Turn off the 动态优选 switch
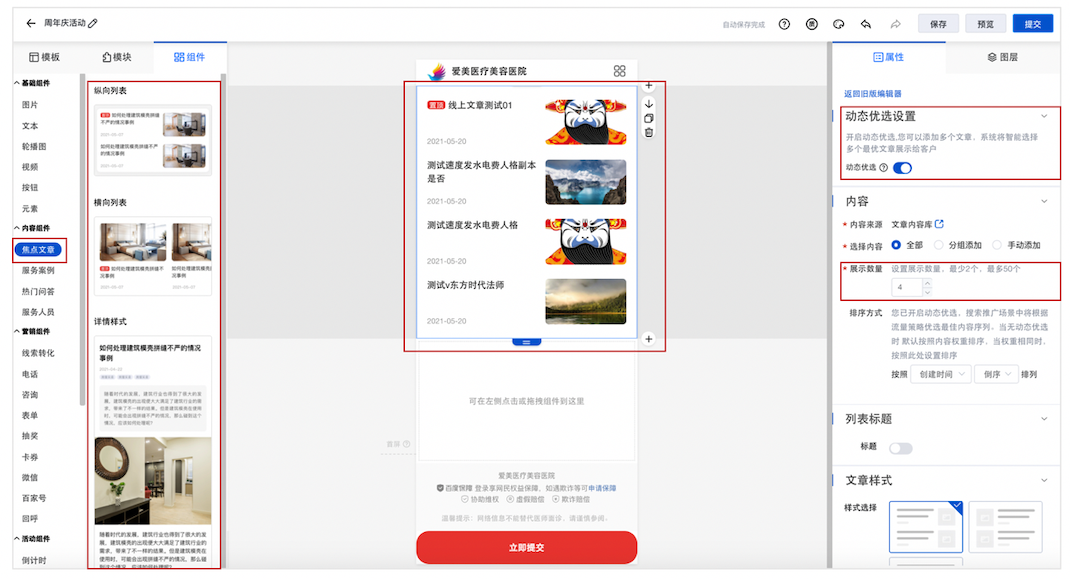The width and height of the screenshot is (1070, 579). (x=902, y=168)
